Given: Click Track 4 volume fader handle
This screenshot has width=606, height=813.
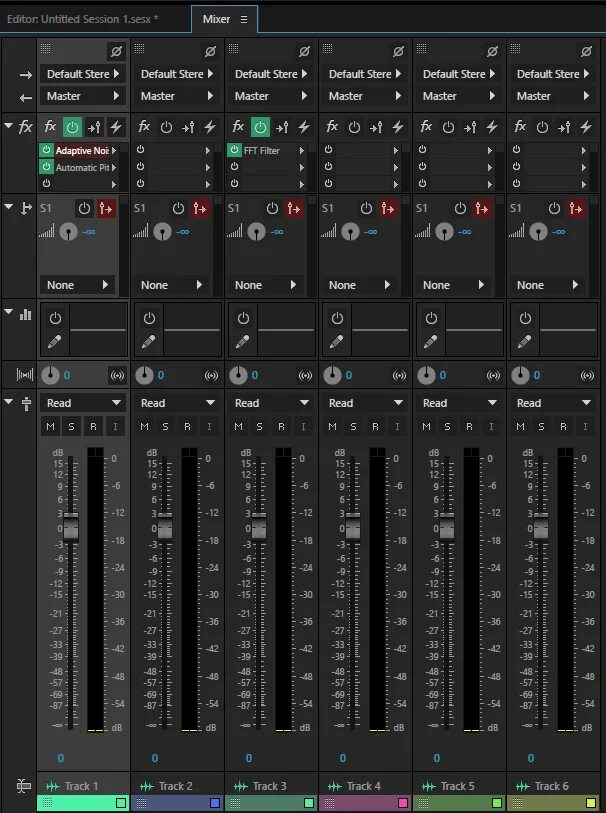Looking at the screenshot, I should [x=353, y=527].
